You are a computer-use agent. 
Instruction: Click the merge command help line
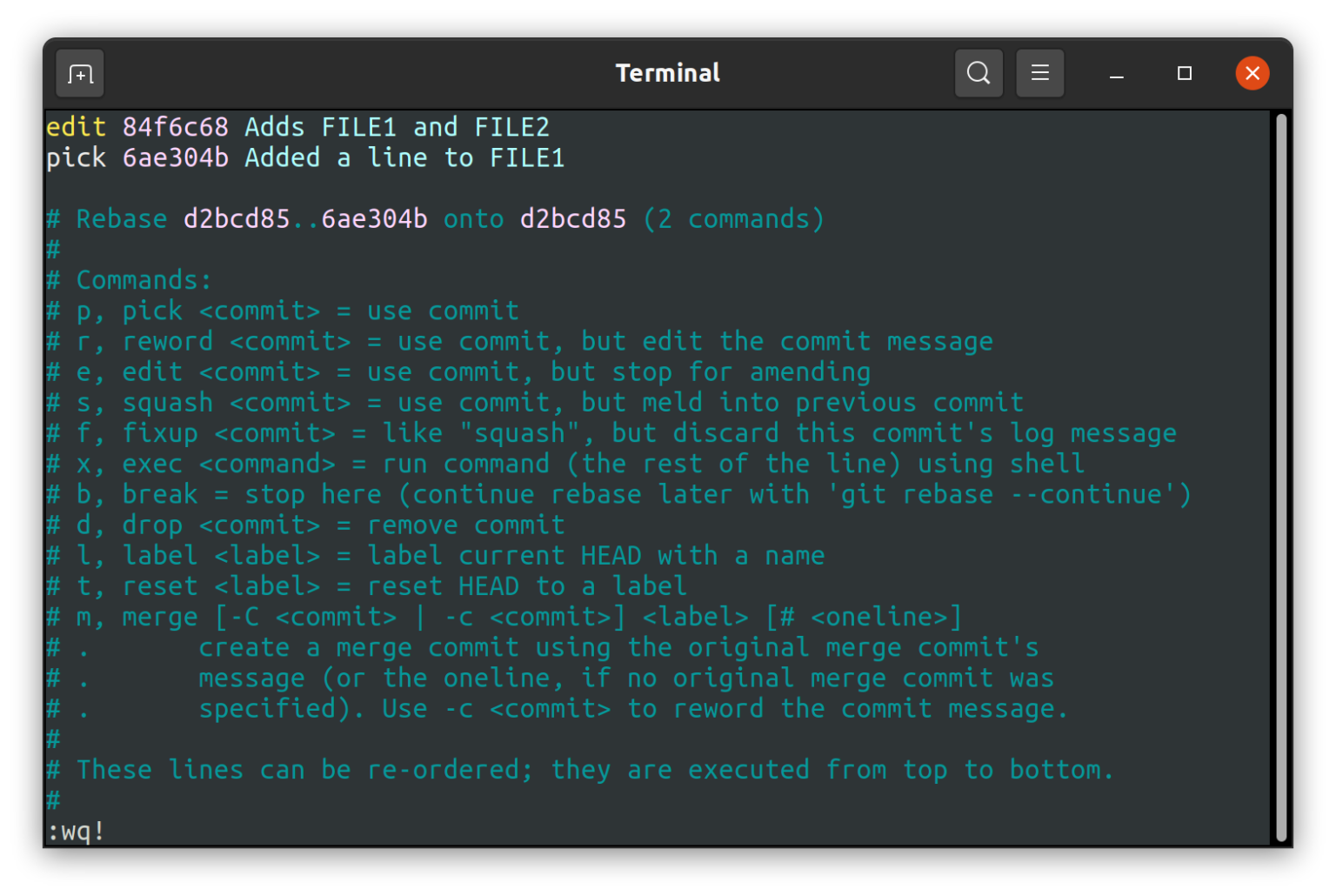[x=504, y=616]
